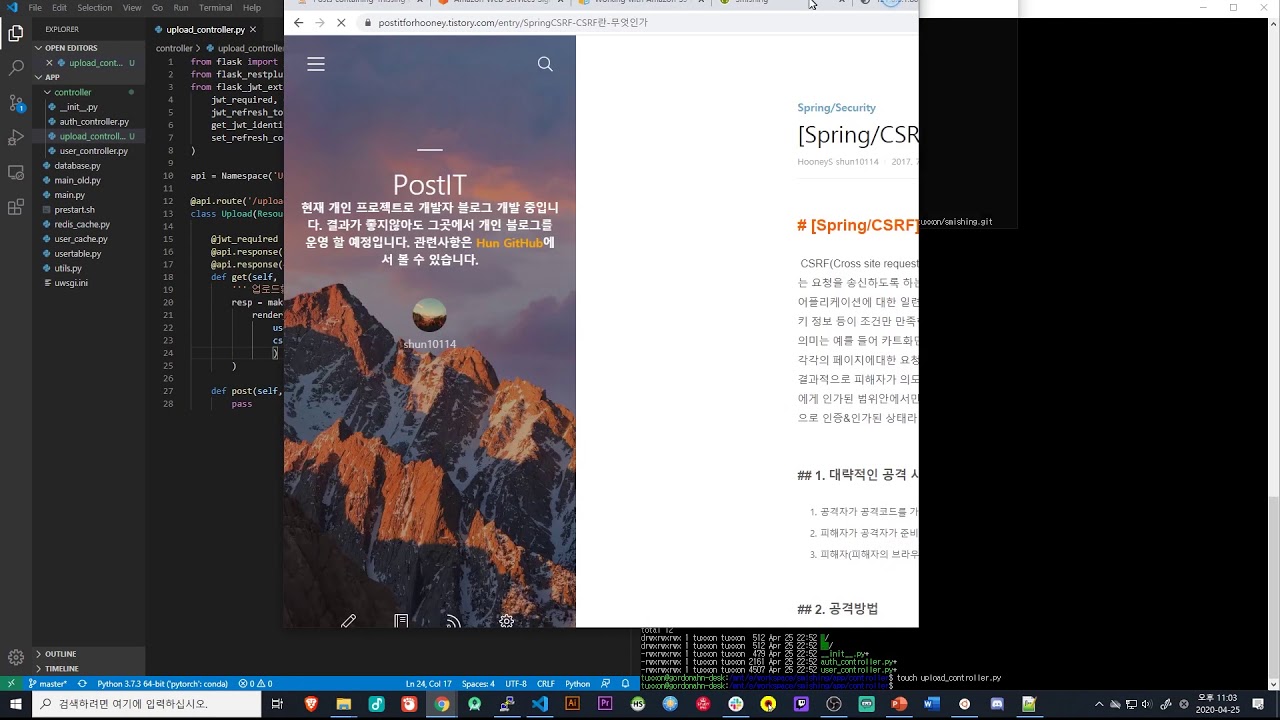
Task: Open the Explorer view in VS Code
Action: click(15, 33)
